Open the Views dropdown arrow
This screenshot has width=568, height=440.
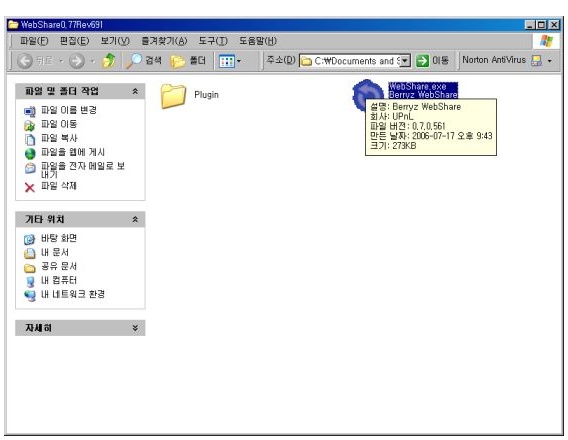(x=239, y=61)
